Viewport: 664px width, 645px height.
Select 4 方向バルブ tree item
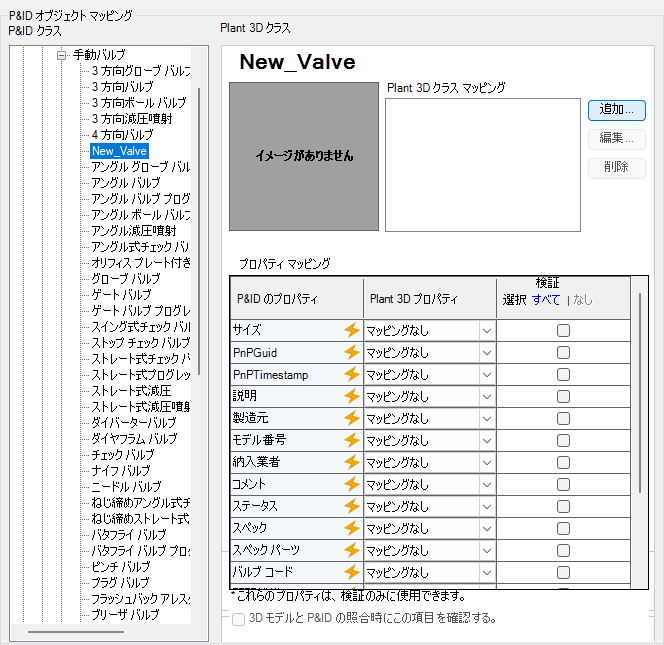tap(122, 135)
